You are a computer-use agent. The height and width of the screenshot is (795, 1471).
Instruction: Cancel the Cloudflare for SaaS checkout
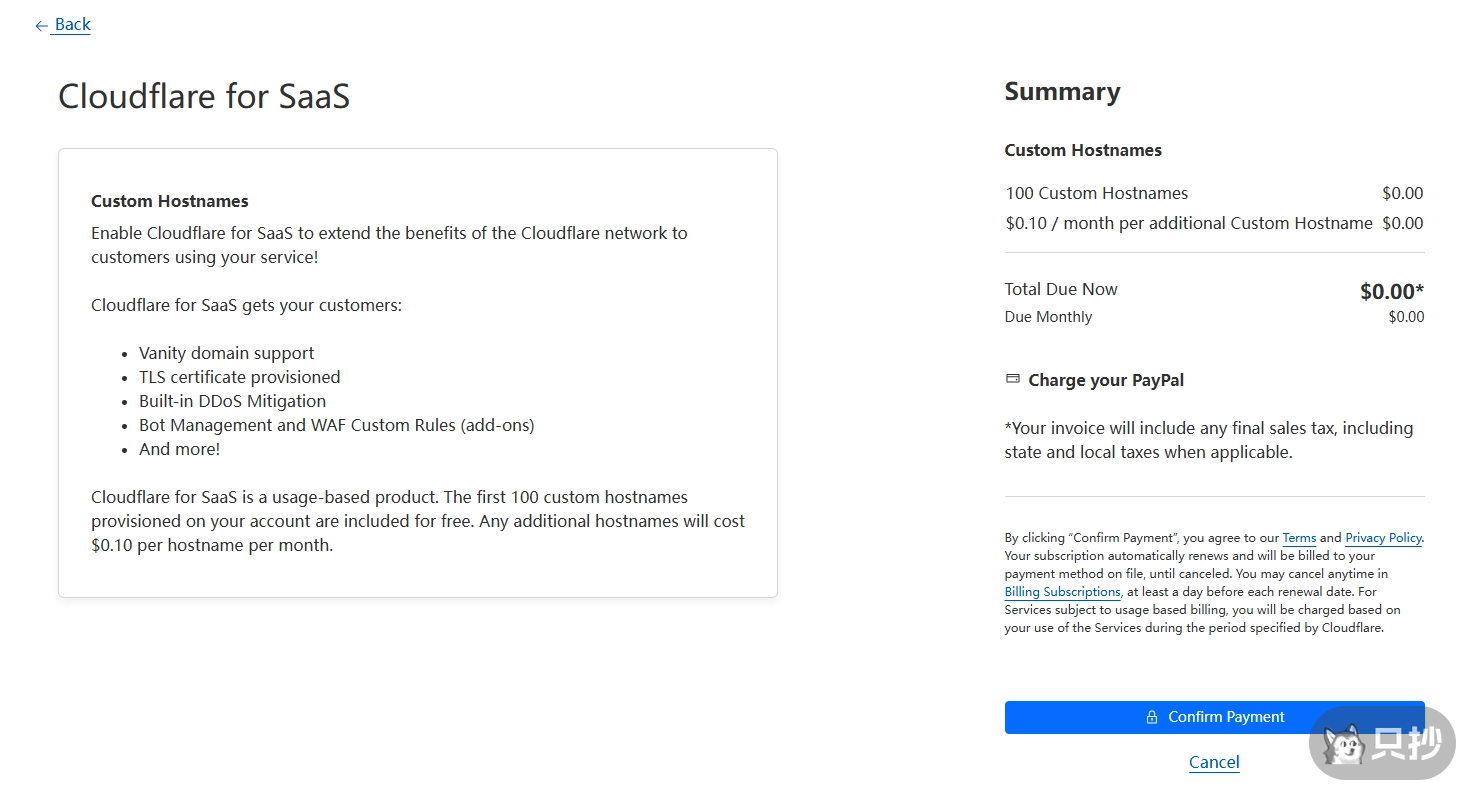[1214, 762]
